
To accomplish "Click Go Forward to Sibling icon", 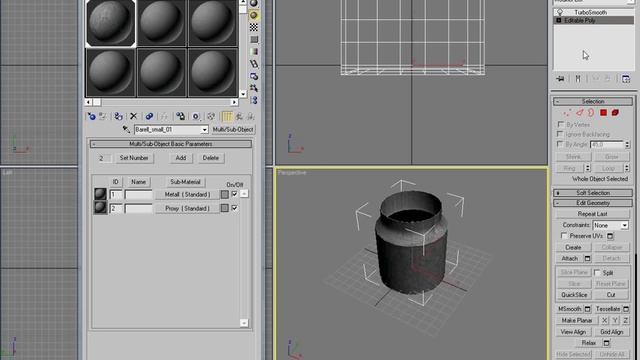I will 251,116.
